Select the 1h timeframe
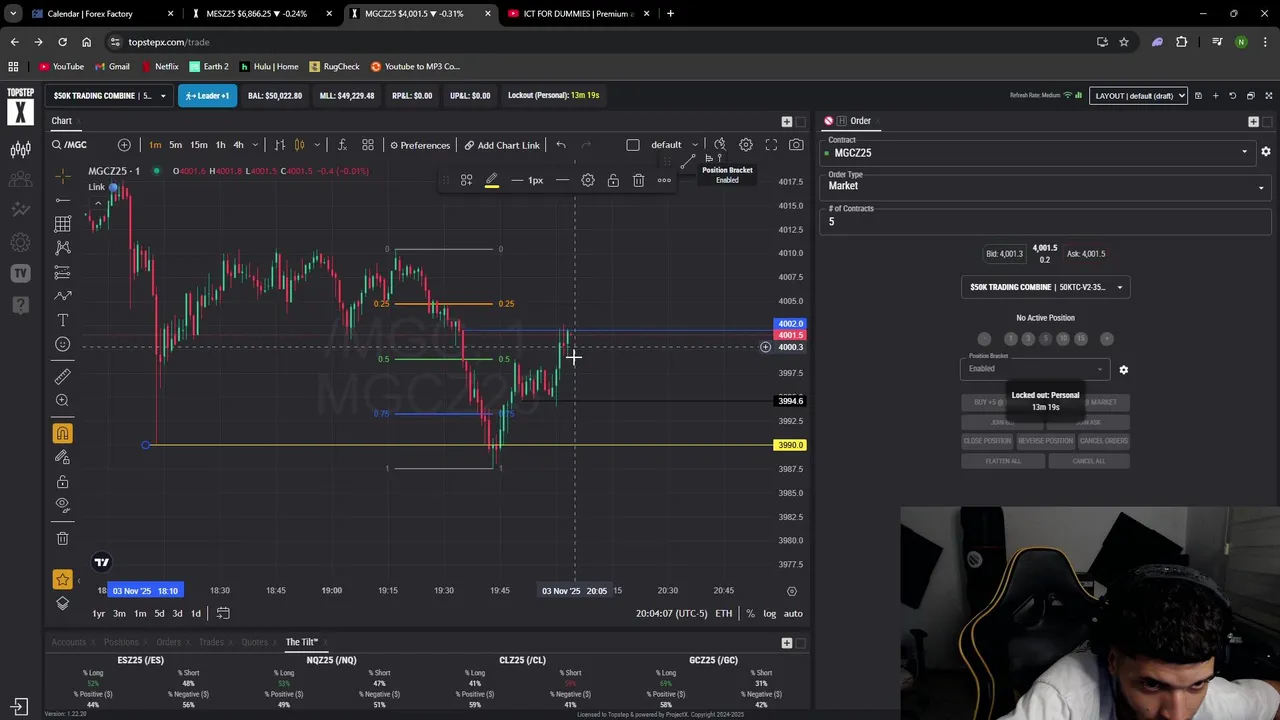 tap(220, 145)
